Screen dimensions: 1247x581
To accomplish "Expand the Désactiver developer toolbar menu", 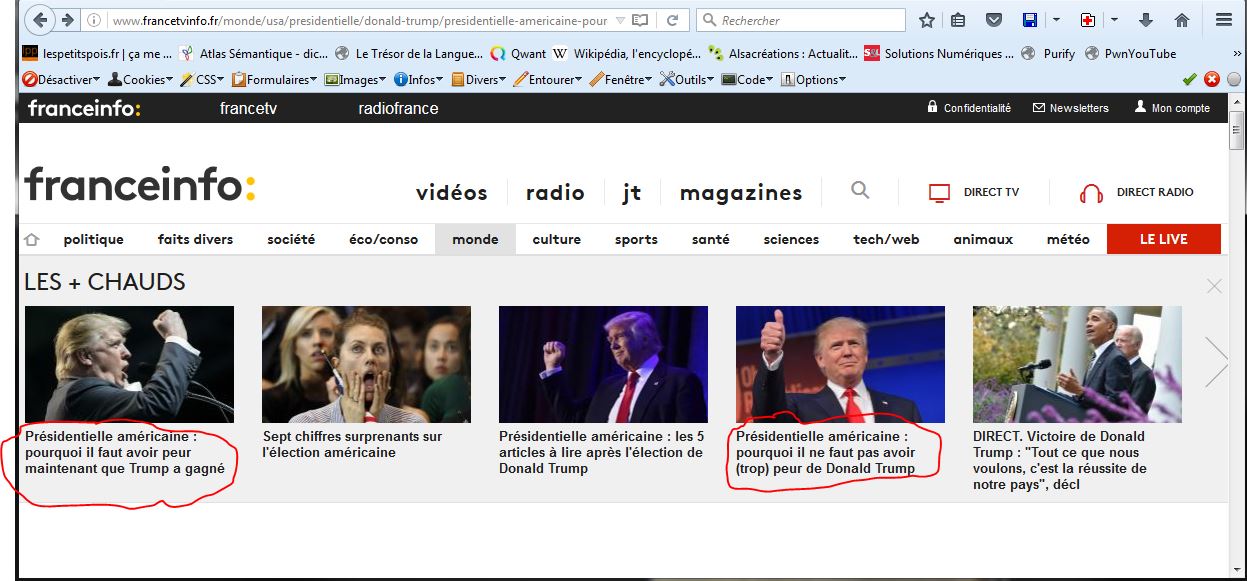I will tap(62, 79).
